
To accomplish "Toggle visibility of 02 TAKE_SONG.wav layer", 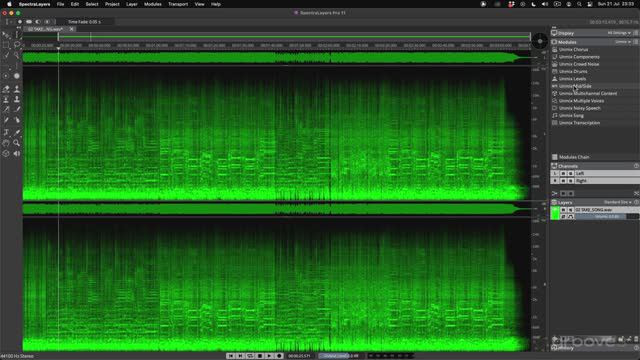I will tap(563, 210).
